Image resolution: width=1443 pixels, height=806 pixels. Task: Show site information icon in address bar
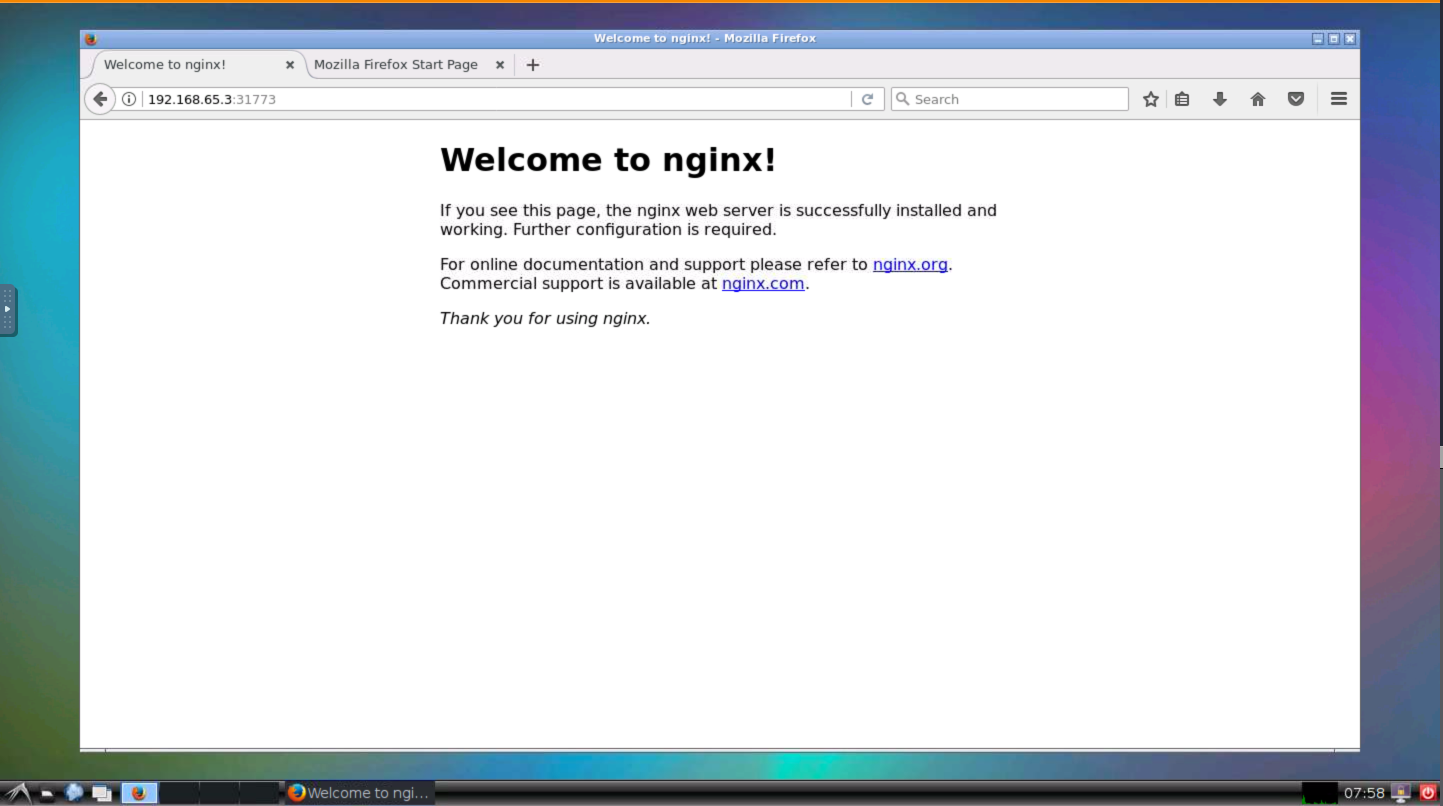129,99
